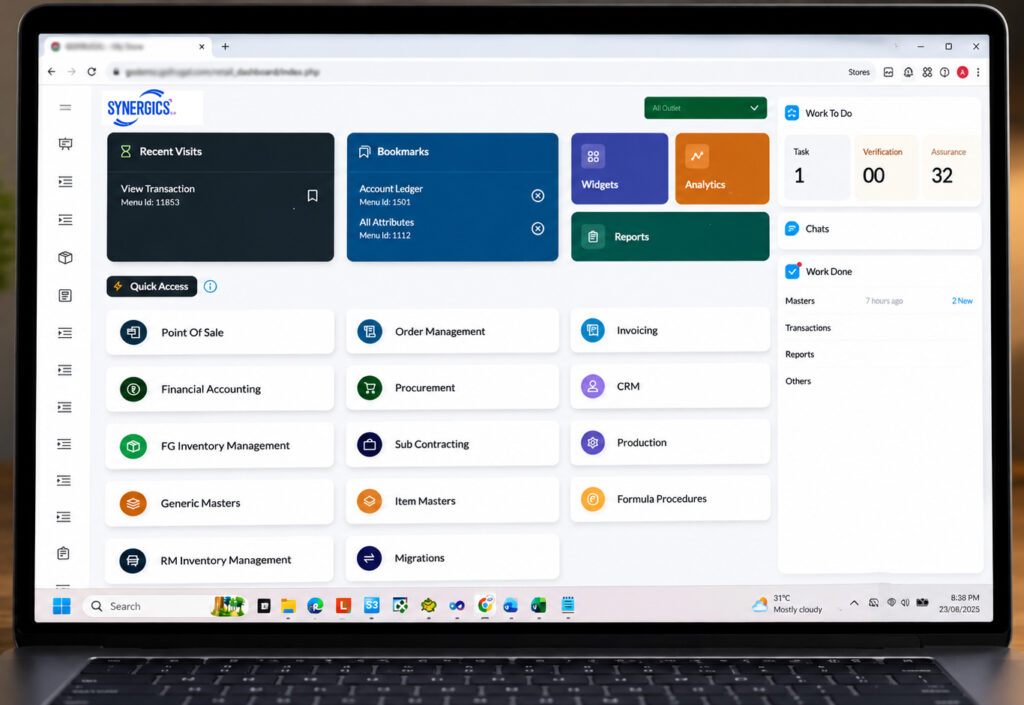Remove the Account Ledger bookmark
The image size is (1024, 705).
[x=537, y=195]
